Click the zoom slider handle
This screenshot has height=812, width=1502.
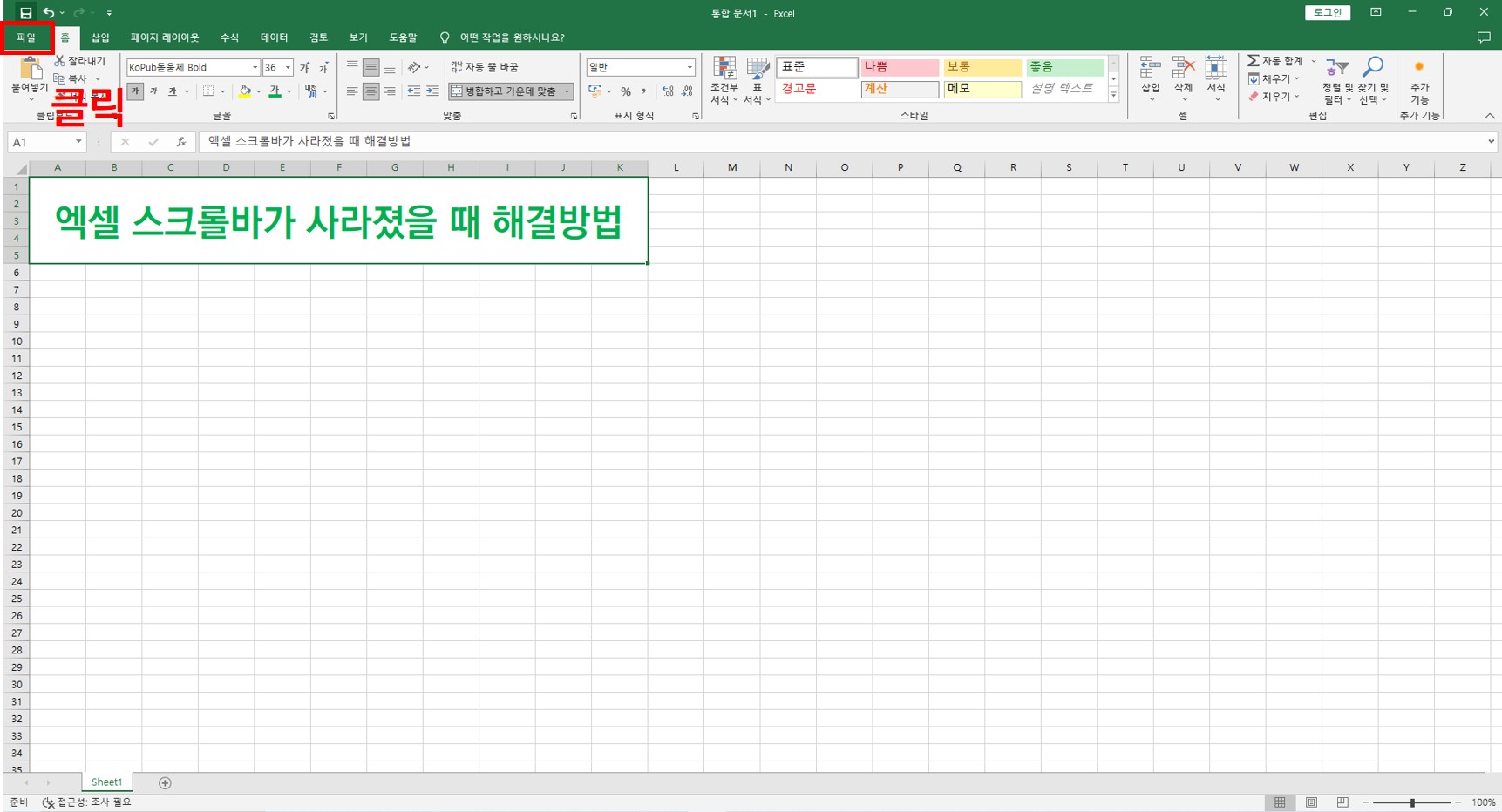(x=1412, y=802)
